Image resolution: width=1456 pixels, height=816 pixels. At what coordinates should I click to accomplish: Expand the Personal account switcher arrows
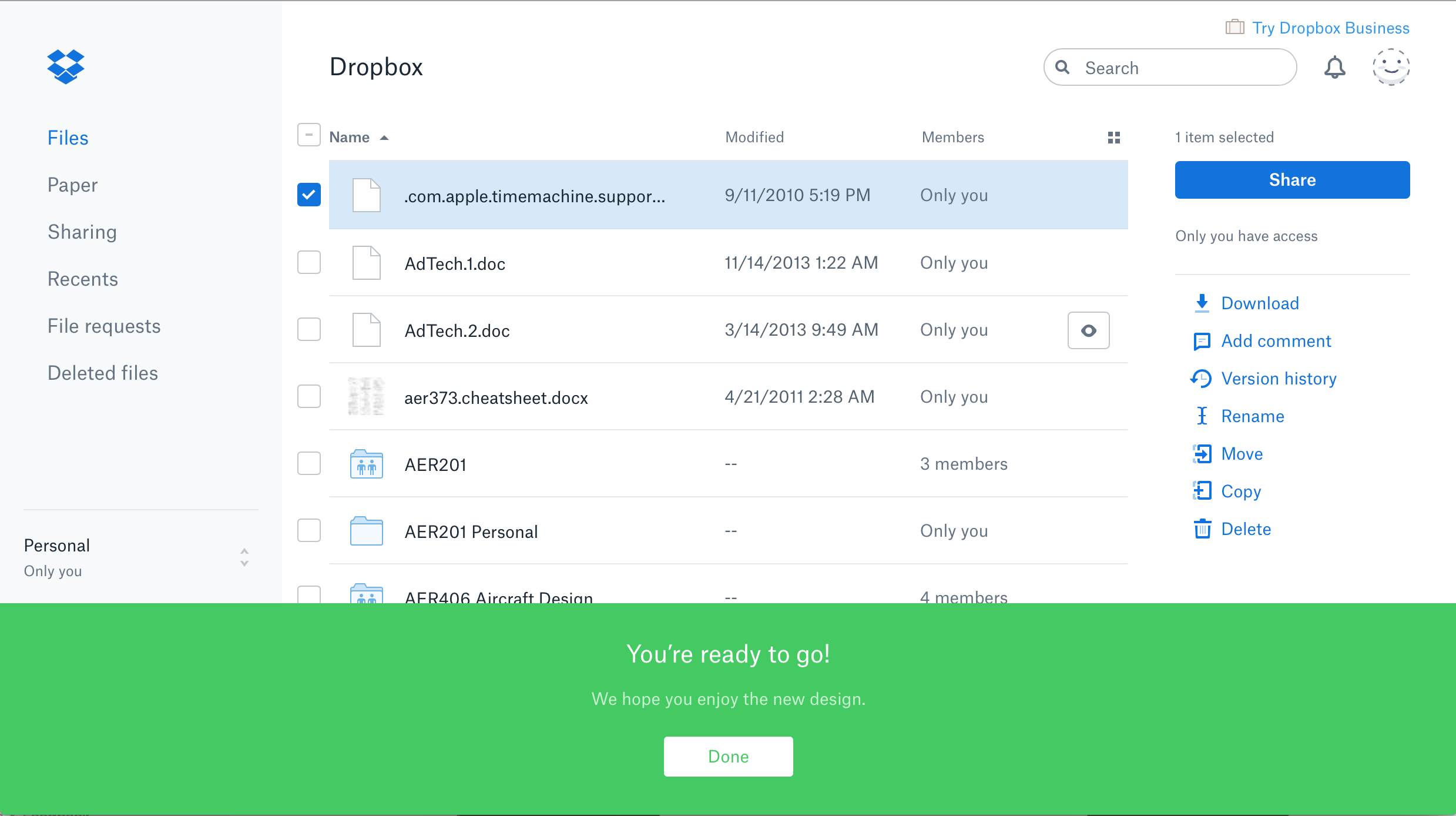[x=244, y=557]
